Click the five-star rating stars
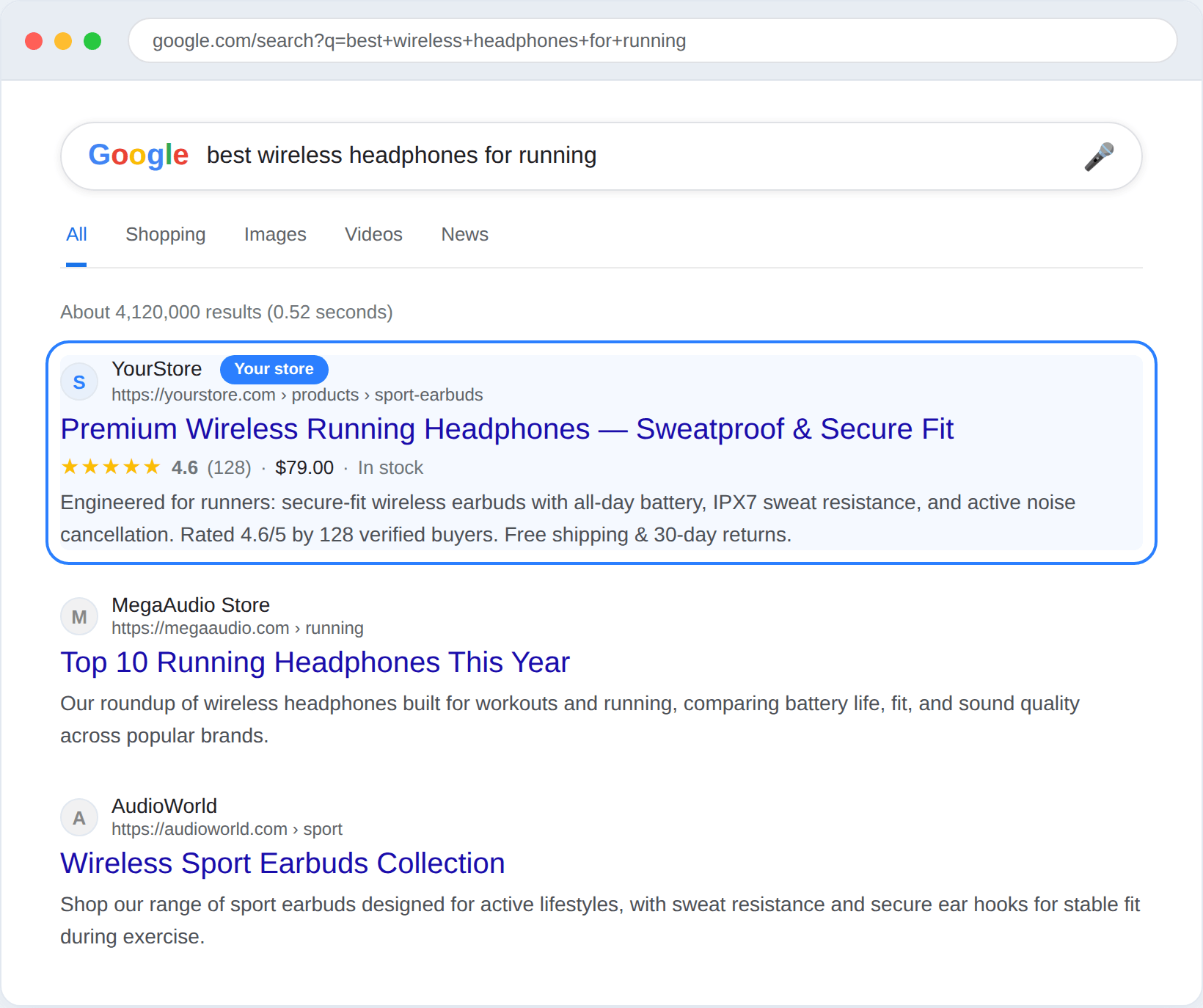This screenshot has height=1008, width=1203. pyautogui.click(x=111, y=467)
